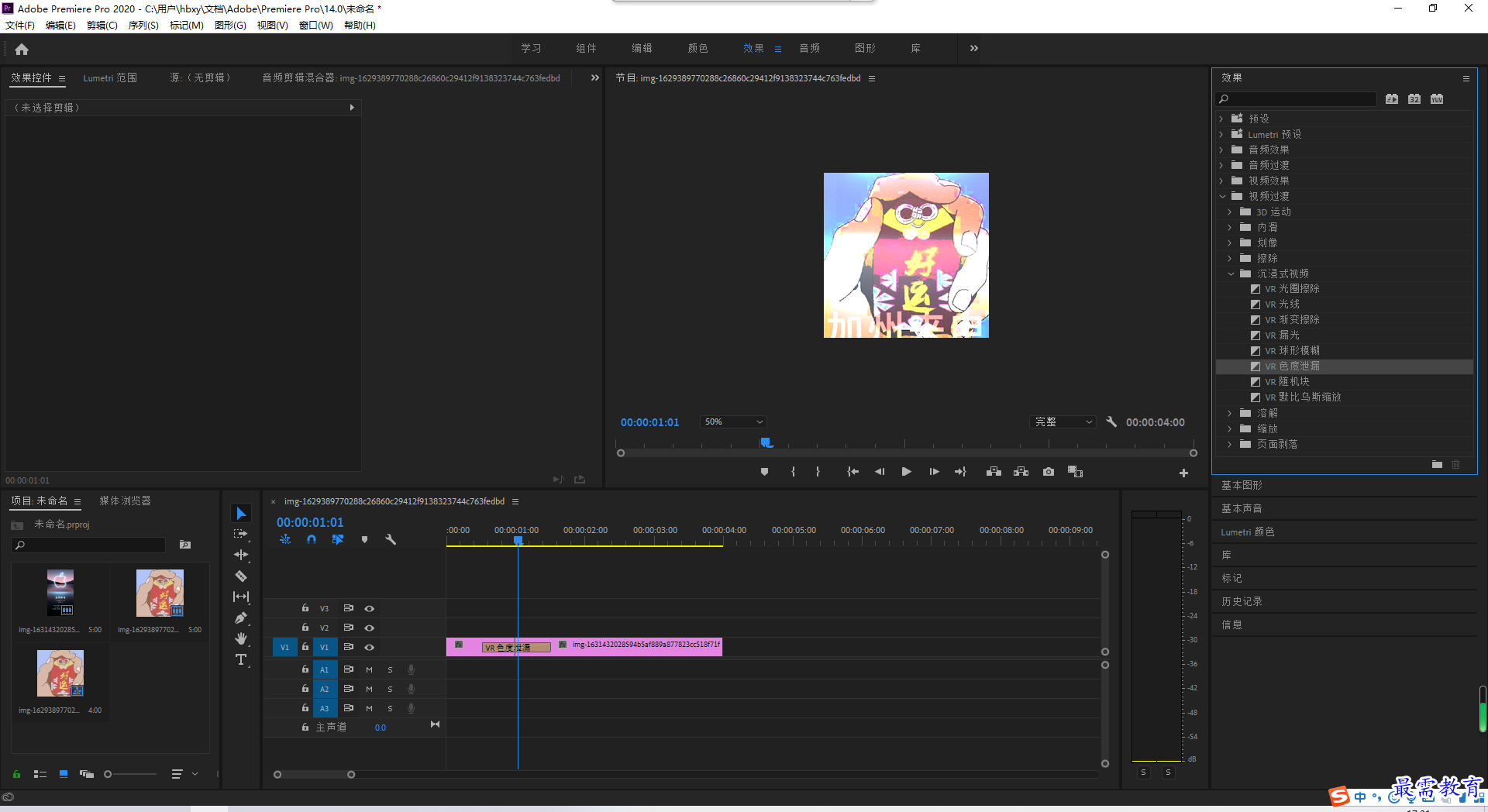This screenshot has height=812, width=1488.
Task: Select the Ripple Edit tool
Action: coord(241,555)
